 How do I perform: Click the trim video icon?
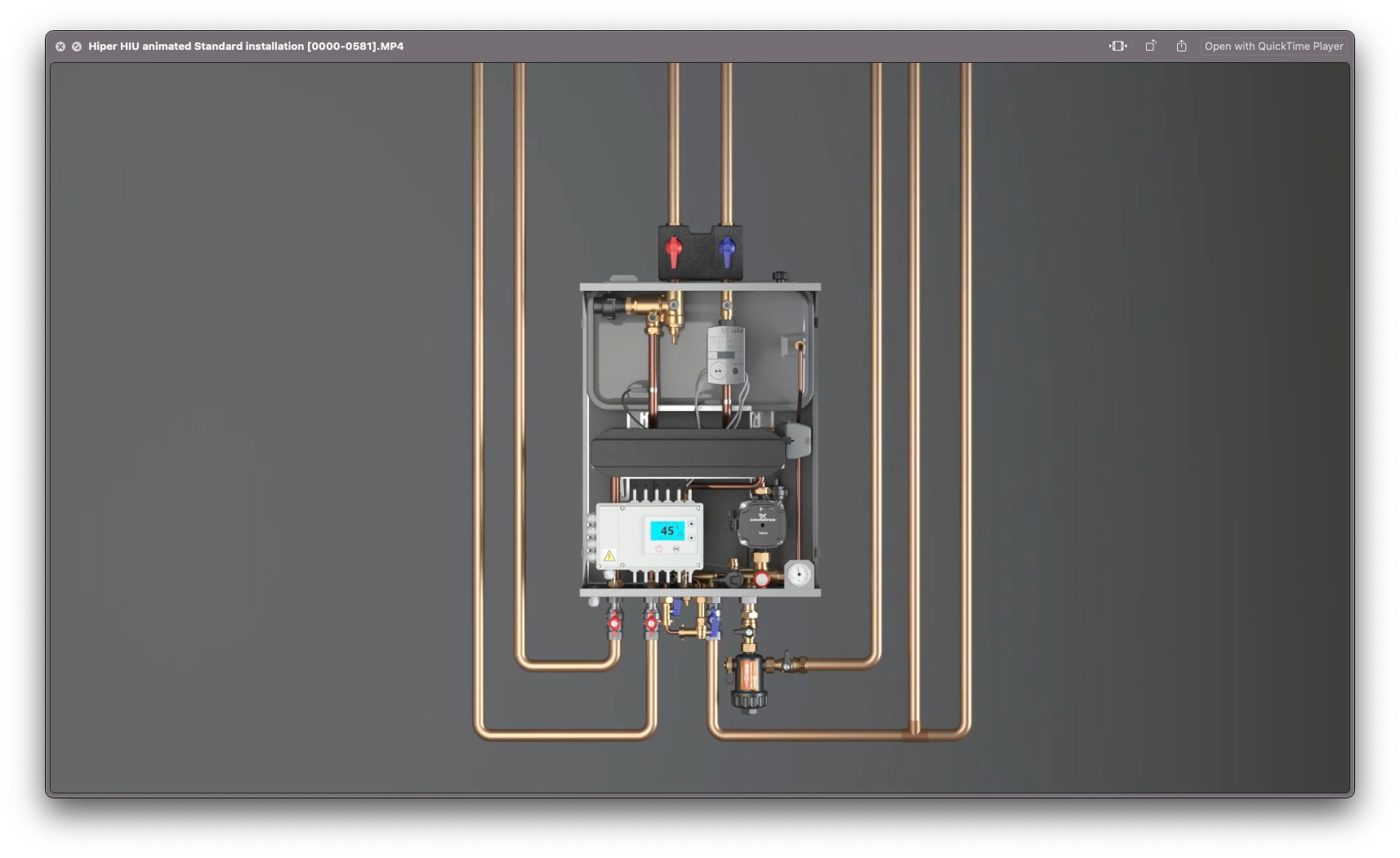pyautogui.click(x=1118, y=46)
